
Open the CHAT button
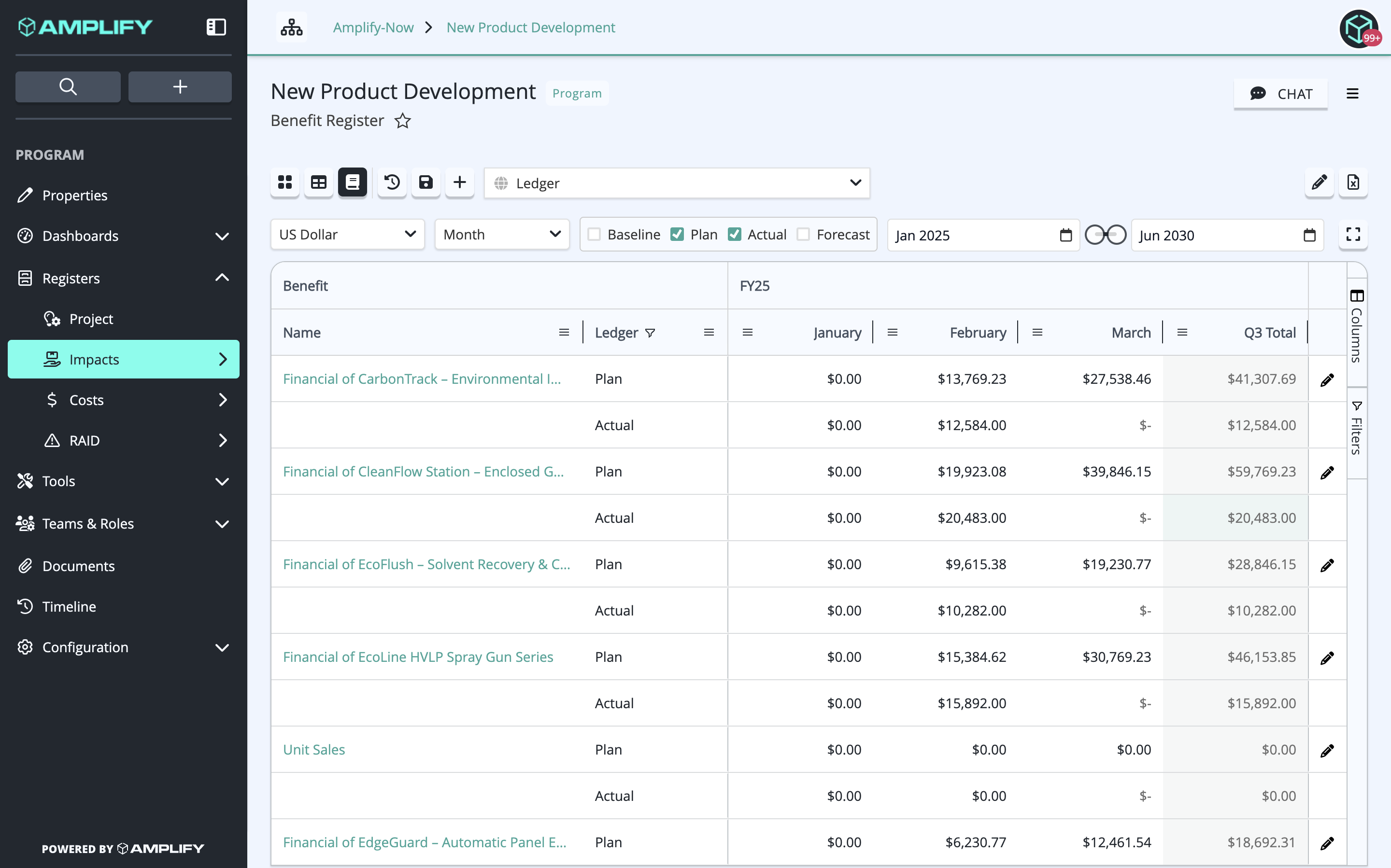[1281, 94]
